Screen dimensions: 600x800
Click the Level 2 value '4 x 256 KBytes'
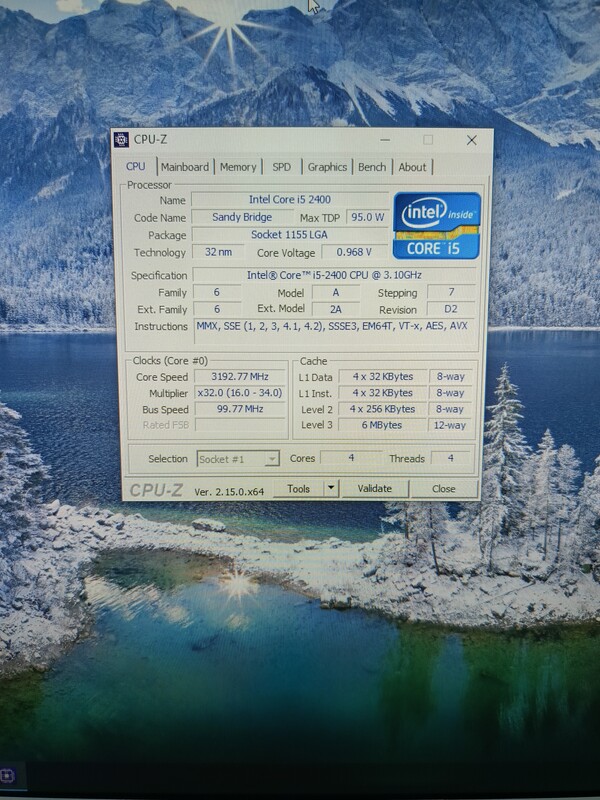click(383, 409)
